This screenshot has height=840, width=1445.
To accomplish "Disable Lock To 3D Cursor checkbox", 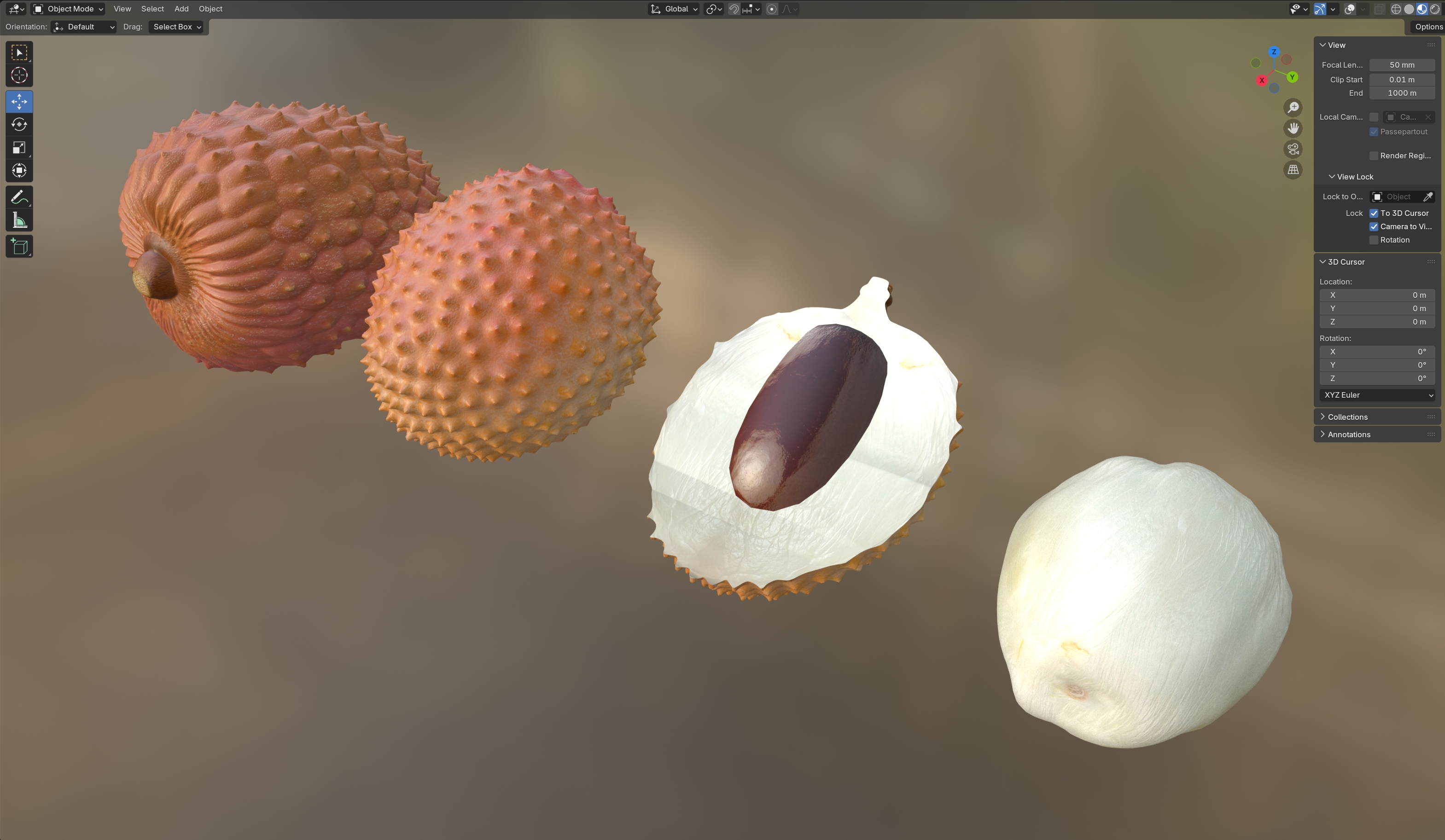I will (1373, 213).
